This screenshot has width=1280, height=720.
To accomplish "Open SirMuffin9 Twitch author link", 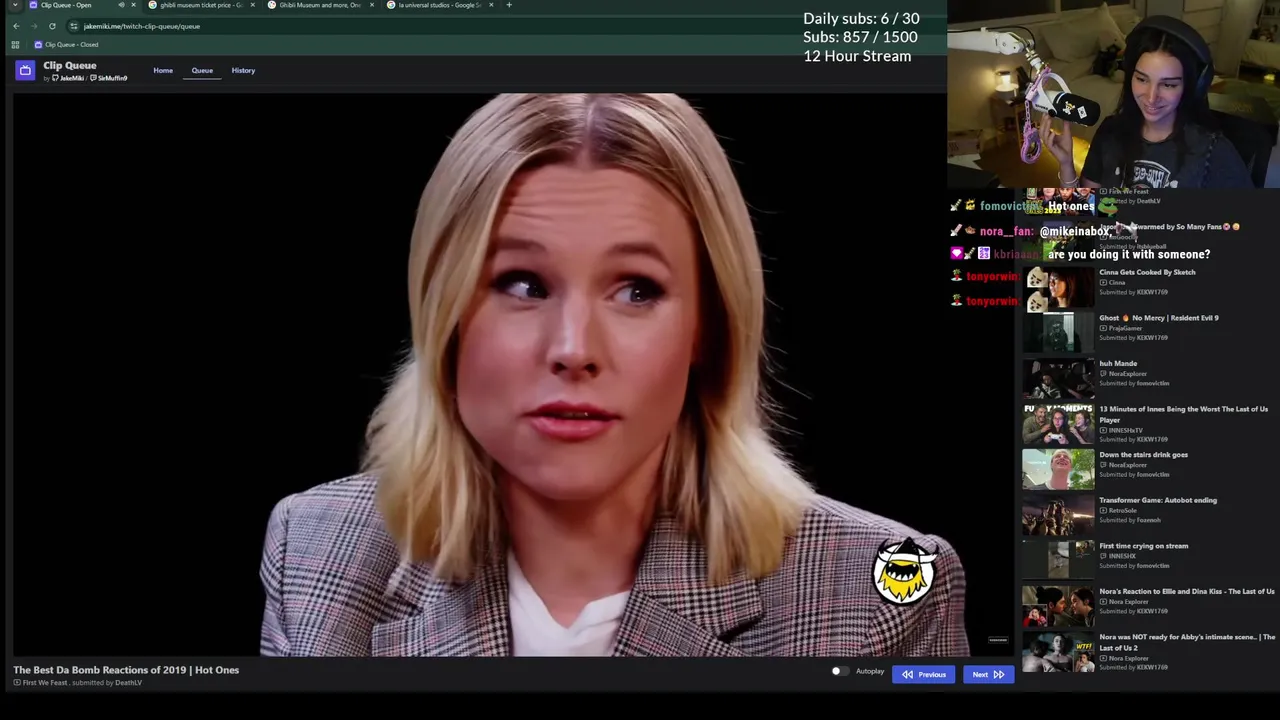I will click(x=109, y=78).
